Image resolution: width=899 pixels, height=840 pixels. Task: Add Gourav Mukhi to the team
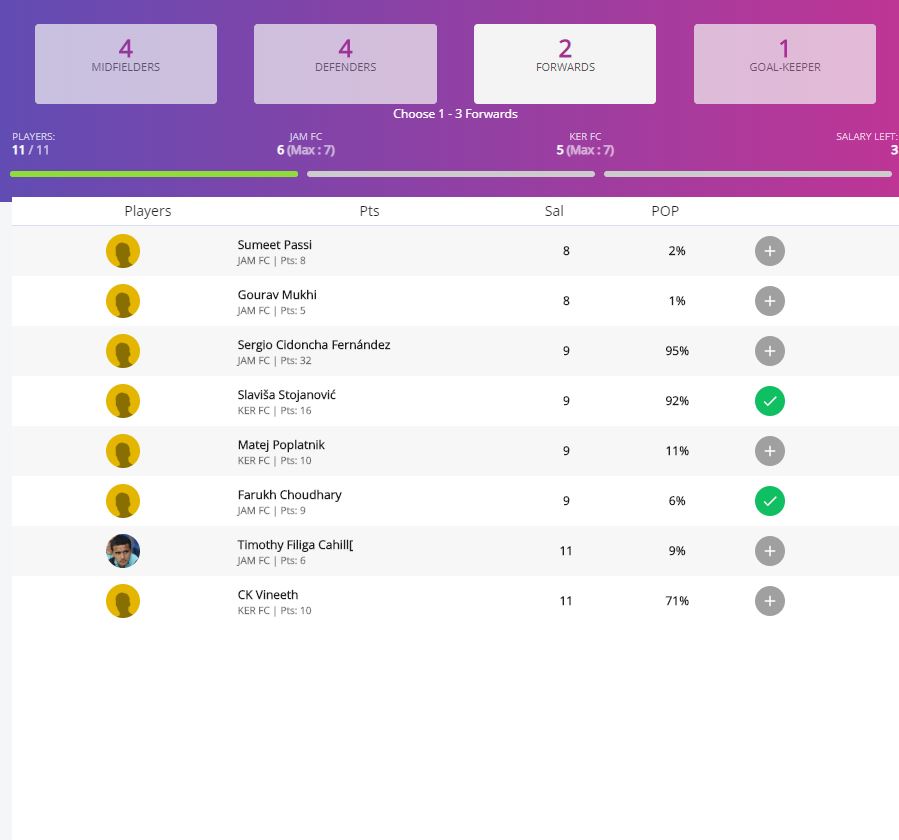tap(769, 301)
